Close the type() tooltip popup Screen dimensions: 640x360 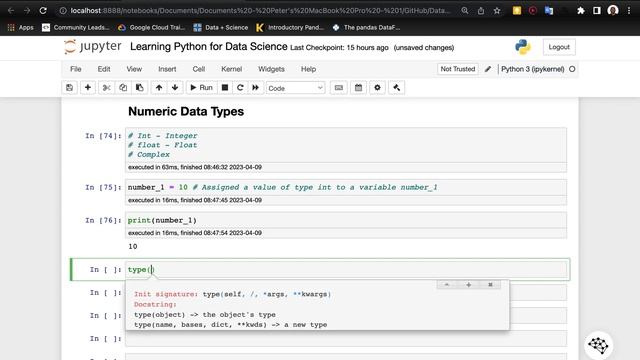(x=490, y=284)
